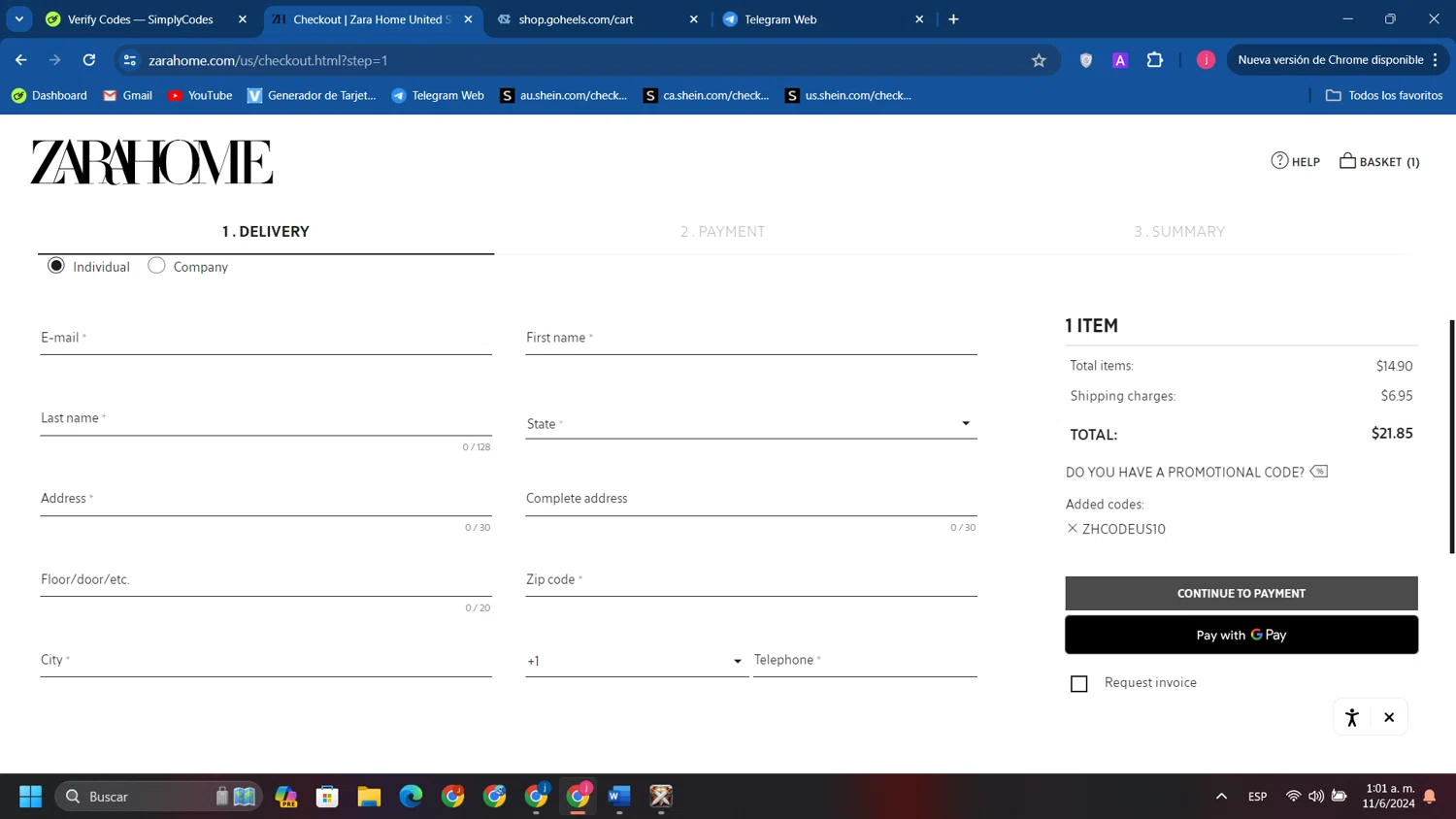Image resolution: width=1456 pixels, height=819 pixels.
Task: View site information icon in address bar
Action: pos(130,60)
